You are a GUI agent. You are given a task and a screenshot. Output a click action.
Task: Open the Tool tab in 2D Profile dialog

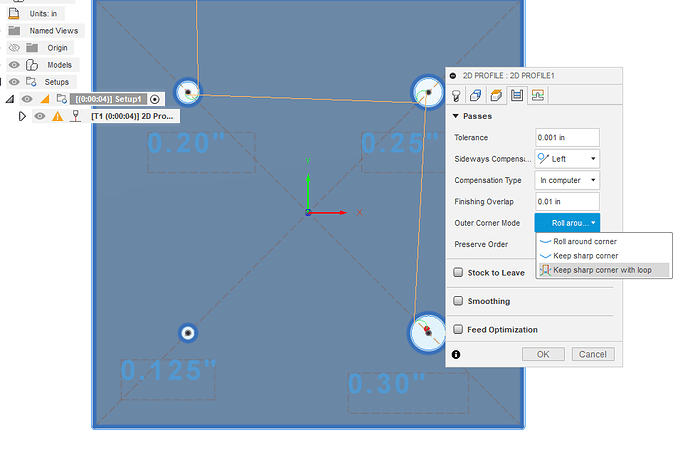point(456,95)
